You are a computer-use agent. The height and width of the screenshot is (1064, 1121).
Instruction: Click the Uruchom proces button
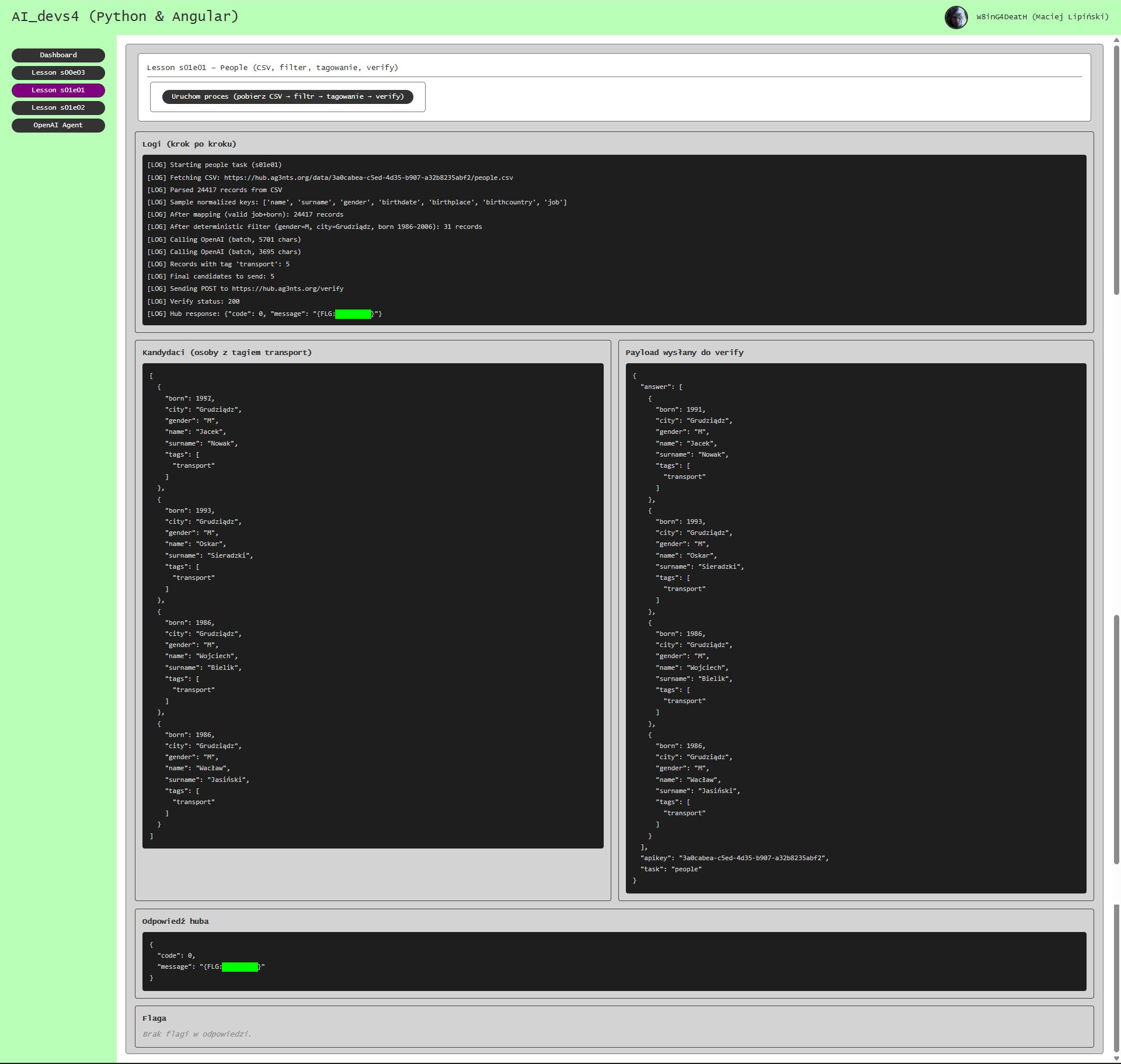[x=287, y=96]
